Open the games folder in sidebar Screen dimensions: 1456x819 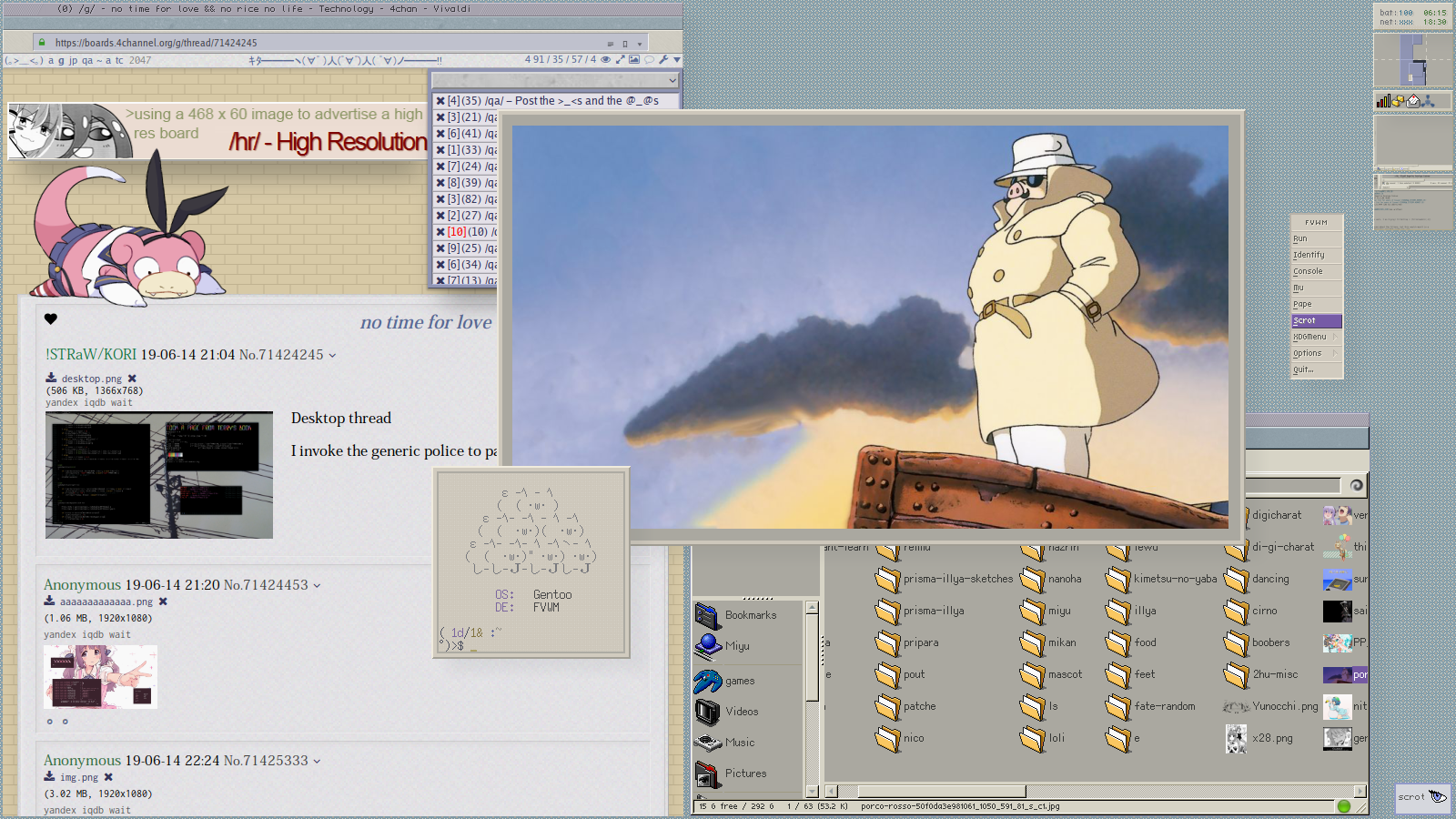[708, 681]
